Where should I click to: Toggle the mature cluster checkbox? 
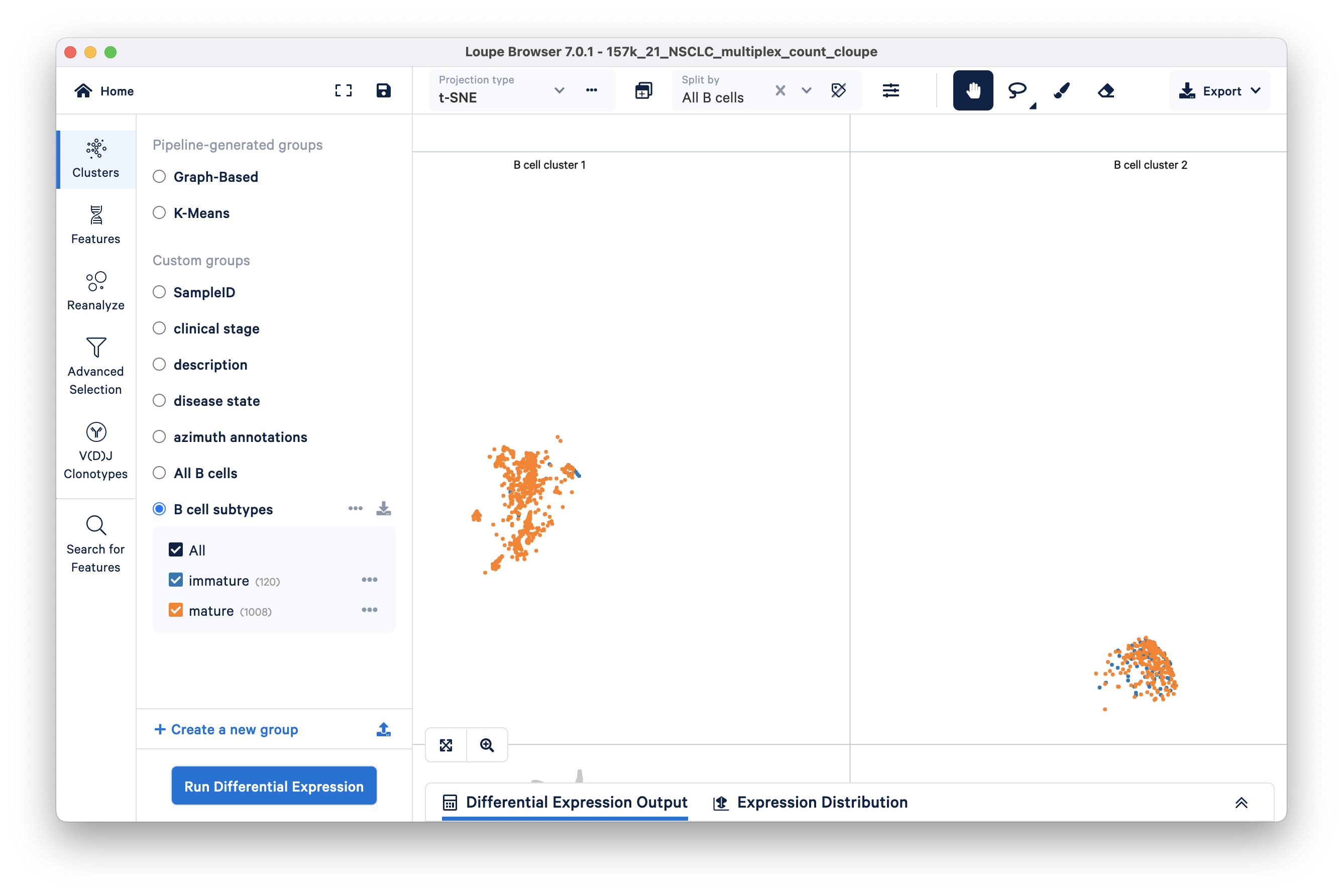click(175, 610)
